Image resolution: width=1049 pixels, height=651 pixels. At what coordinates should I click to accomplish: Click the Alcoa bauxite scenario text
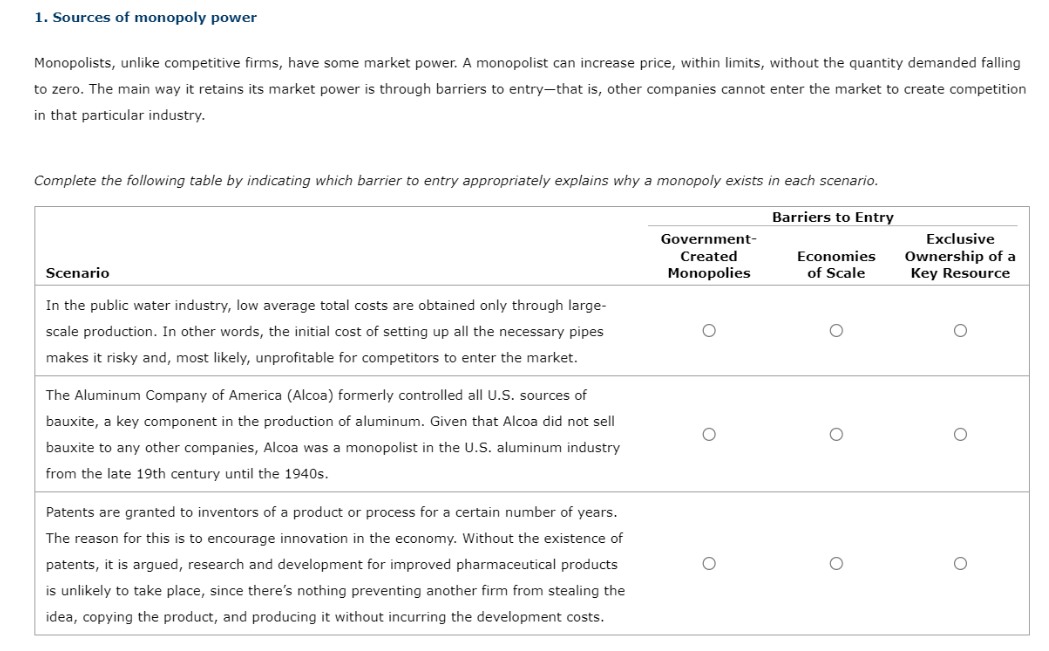pos(332,434)
